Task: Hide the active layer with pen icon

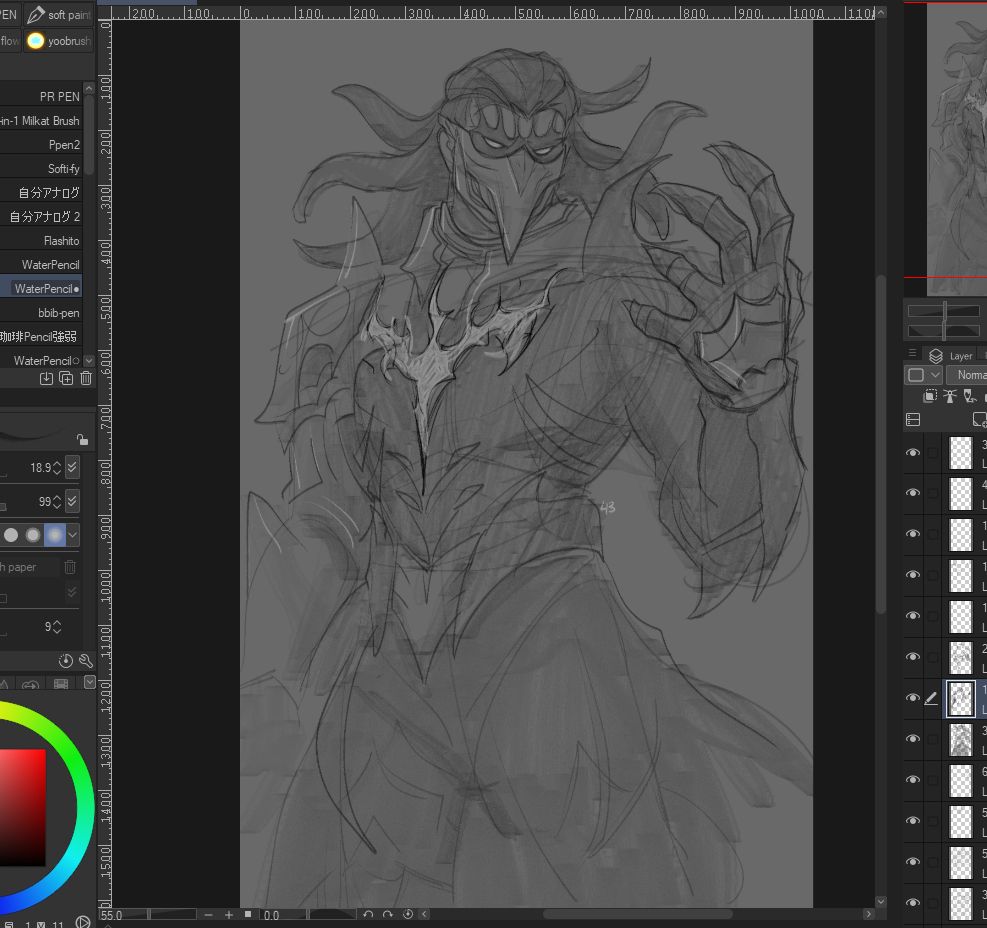Action: coord(913,698)
